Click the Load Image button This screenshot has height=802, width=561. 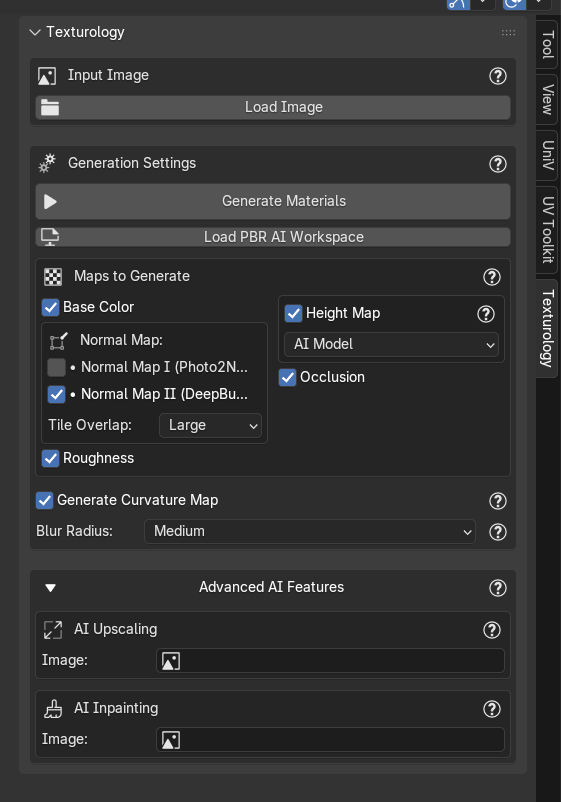point(273,107)
